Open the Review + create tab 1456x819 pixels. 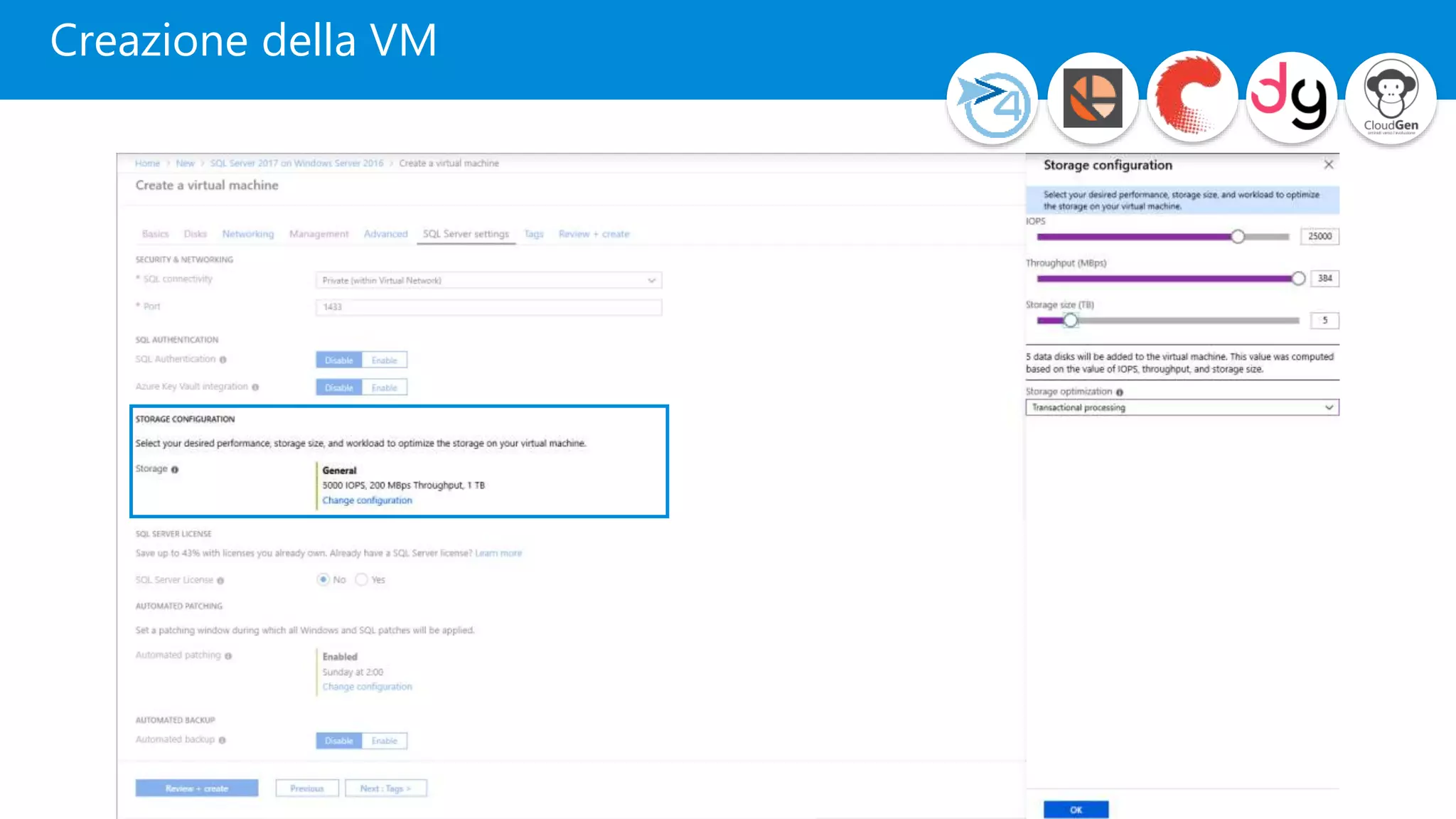pyautogui.click(x=594, y=234)
